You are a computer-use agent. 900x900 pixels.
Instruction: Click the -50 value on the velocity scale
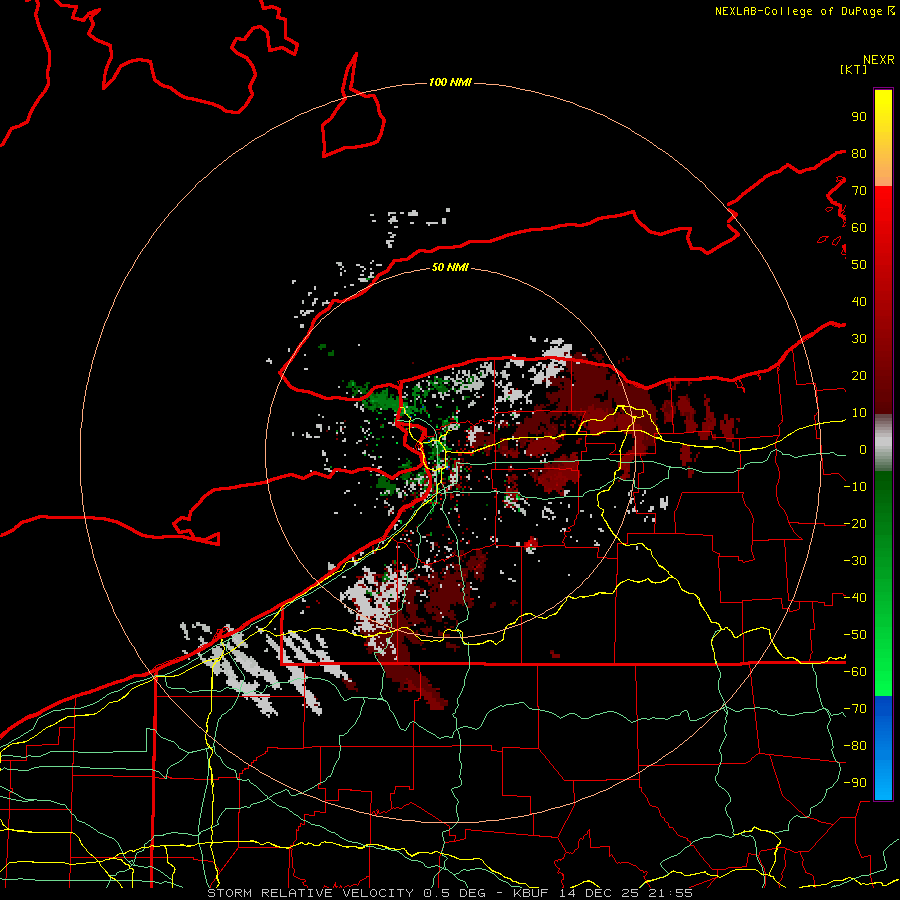[x=855, y=635]
